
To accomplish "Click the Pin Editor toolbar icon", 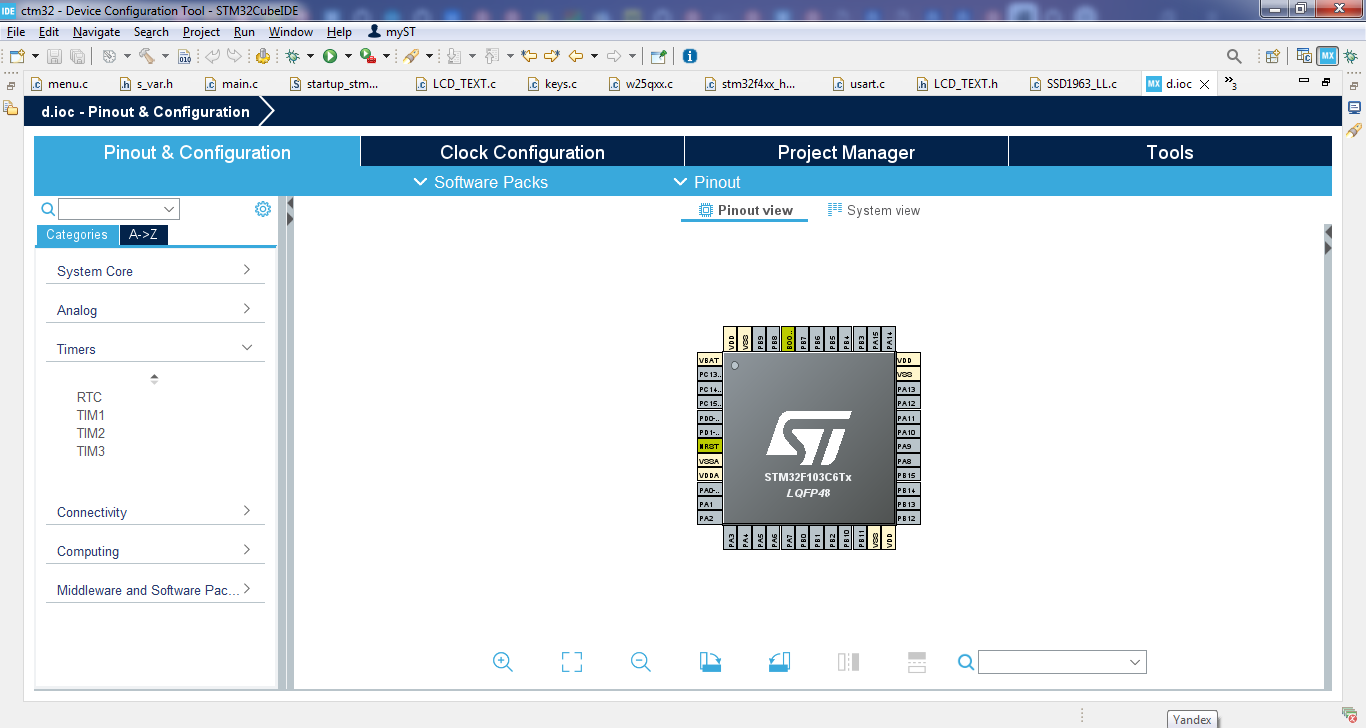I will pos(658,56).
